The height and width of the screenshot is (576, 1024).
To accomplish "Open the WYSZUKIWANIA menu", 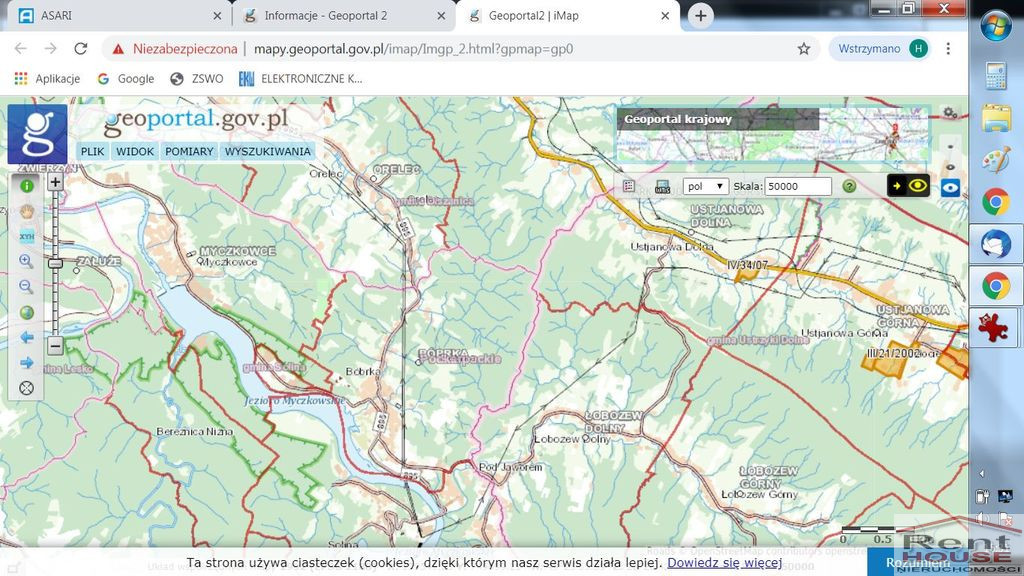I will [268, 152].
